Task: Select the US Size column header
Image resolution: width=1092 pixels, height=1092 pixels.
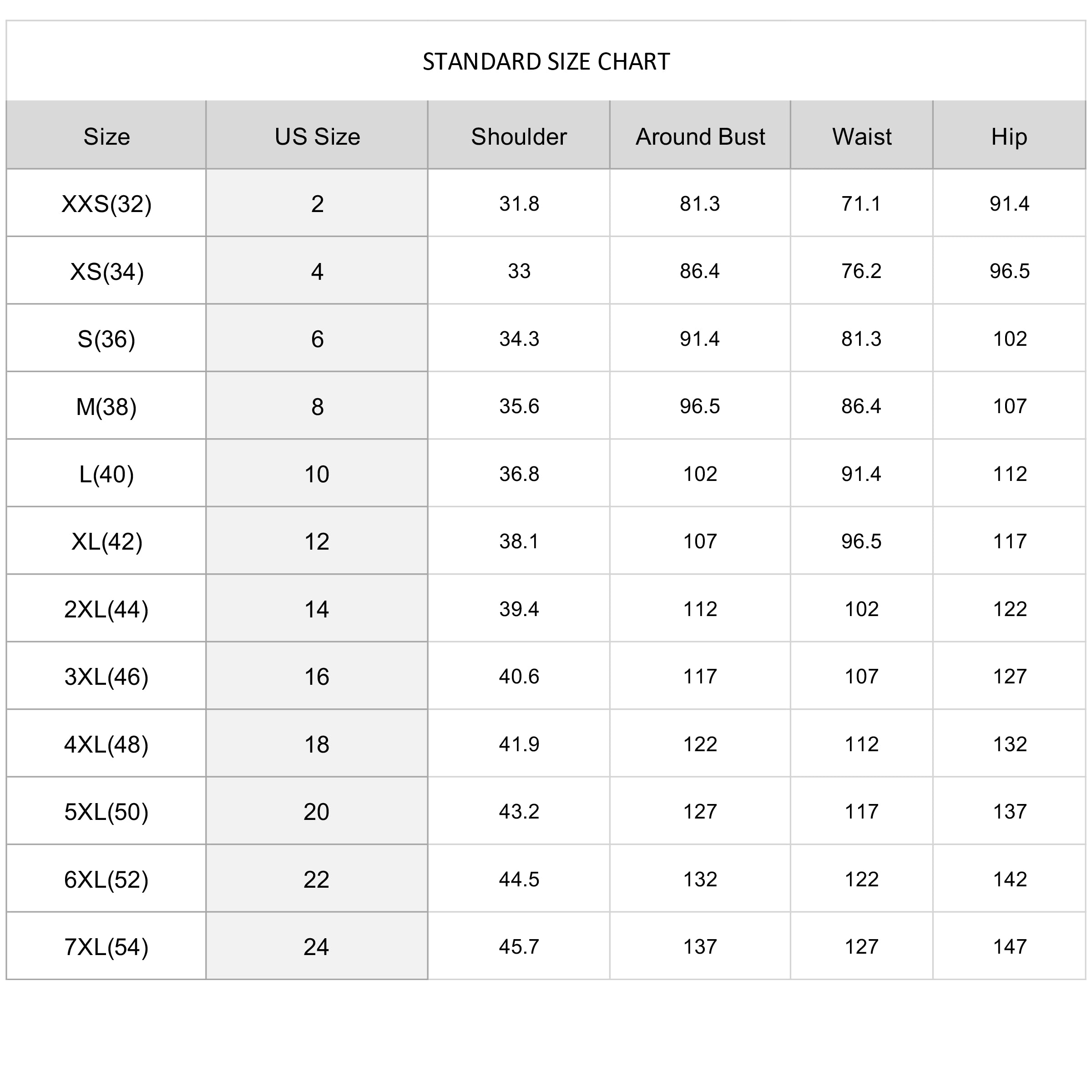Action: [317, 137]
